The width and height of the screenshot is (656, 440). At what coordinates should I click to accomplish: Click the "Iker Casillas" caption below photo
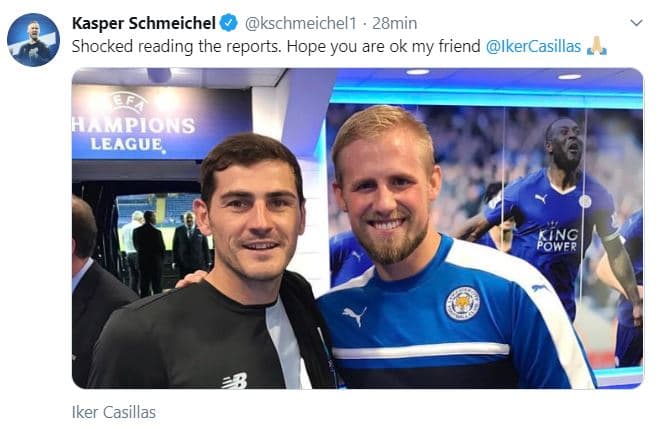[x=114, y=412]
